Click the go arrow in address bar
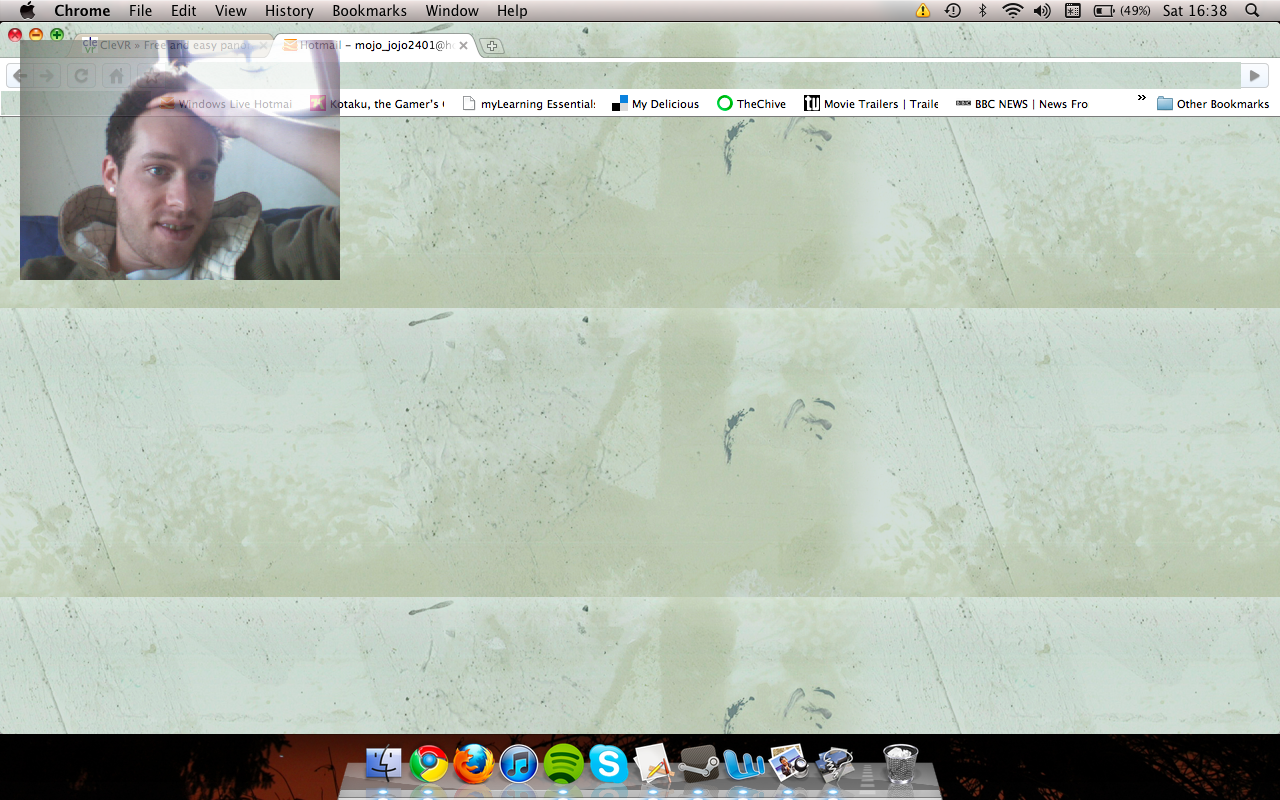 point(1254,76)
